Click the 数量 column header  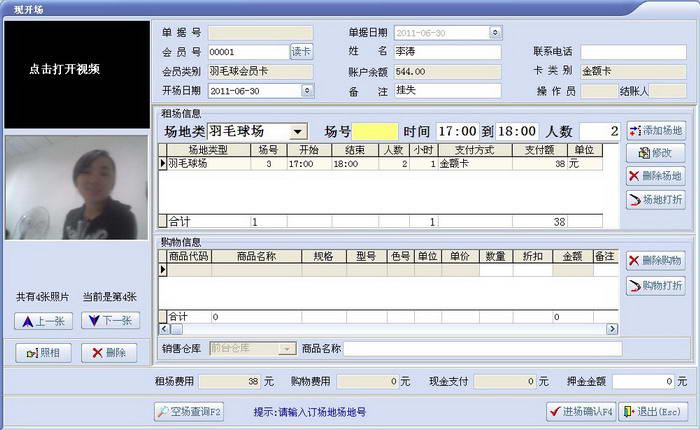coord(496,256)
